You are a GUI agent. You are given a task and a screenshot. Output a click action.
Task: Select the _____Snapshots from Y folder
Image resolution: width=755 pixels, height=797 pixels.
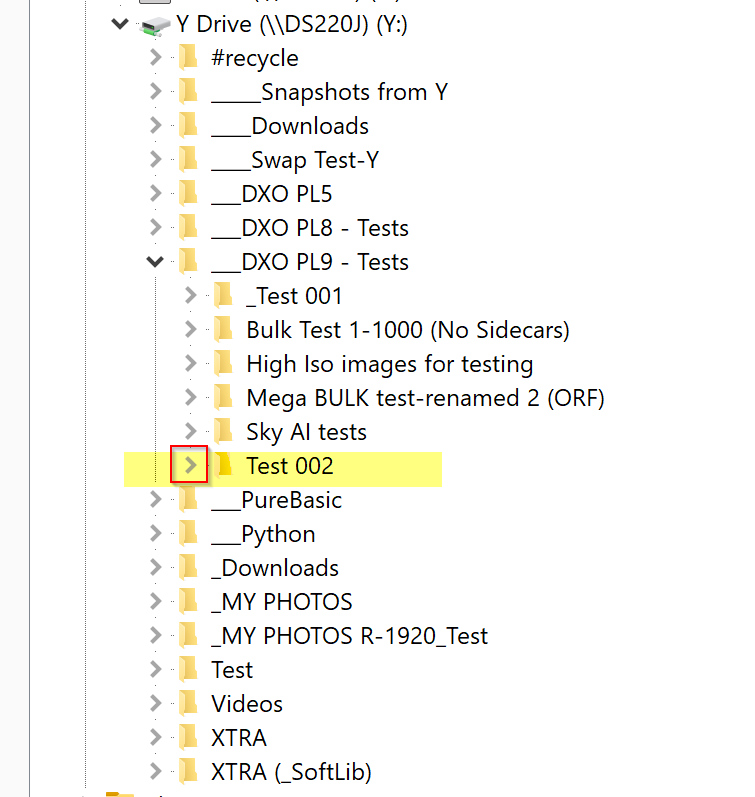(x=329, y=92)
